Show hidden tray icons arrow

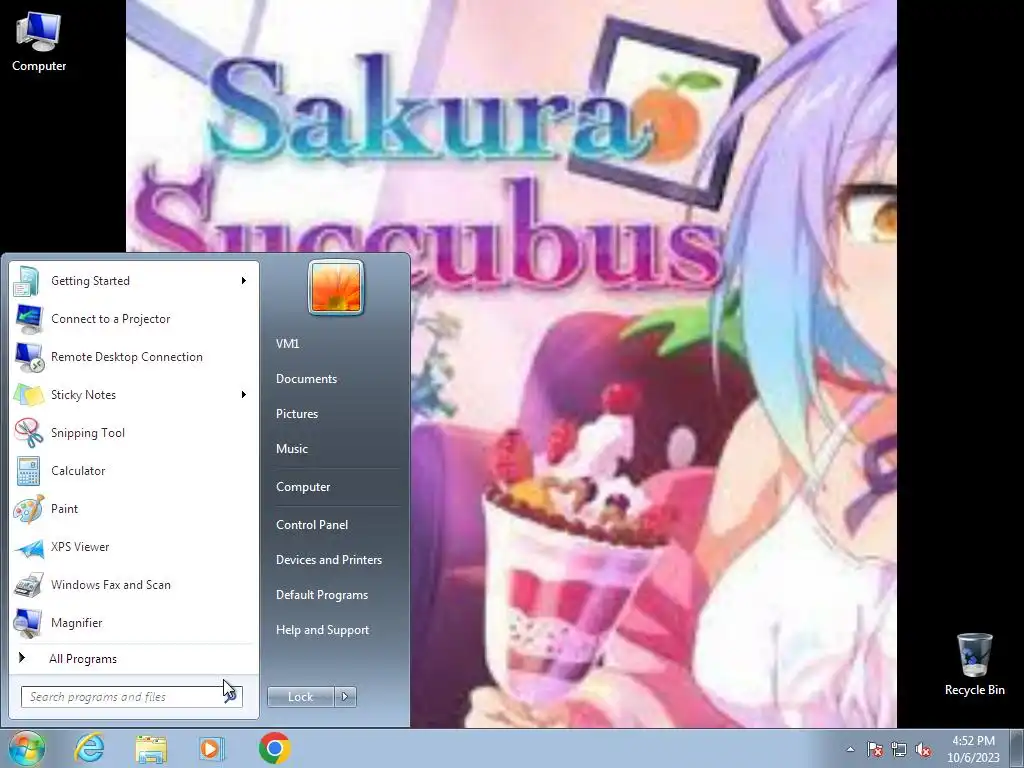(850, 749)
